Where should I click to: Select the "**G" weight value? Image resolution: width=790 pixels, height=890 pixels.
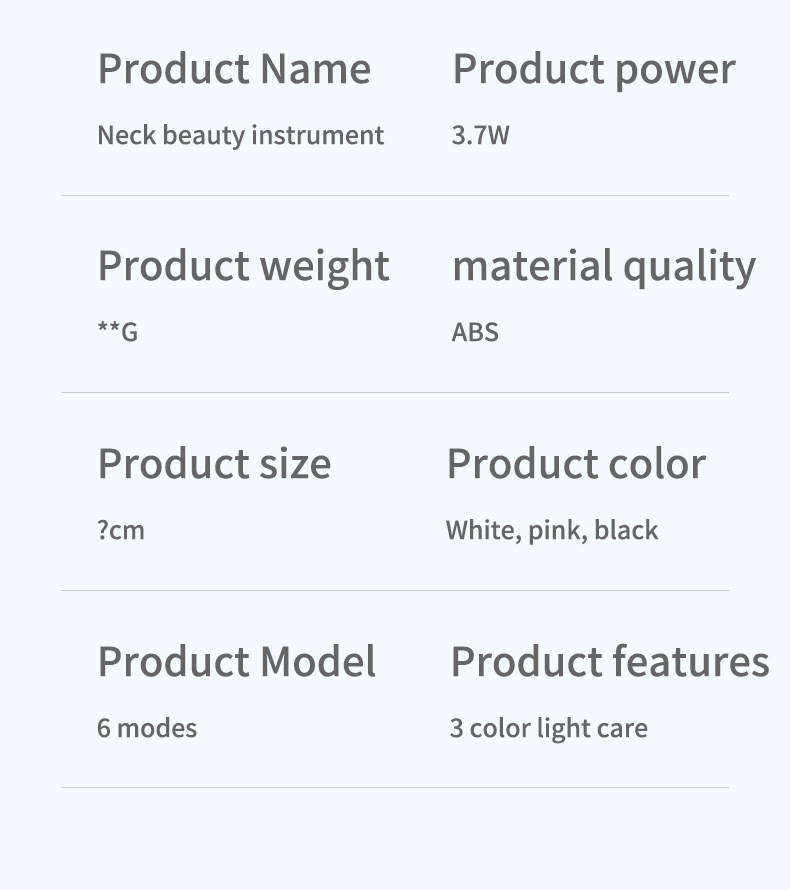click(117, 332)
